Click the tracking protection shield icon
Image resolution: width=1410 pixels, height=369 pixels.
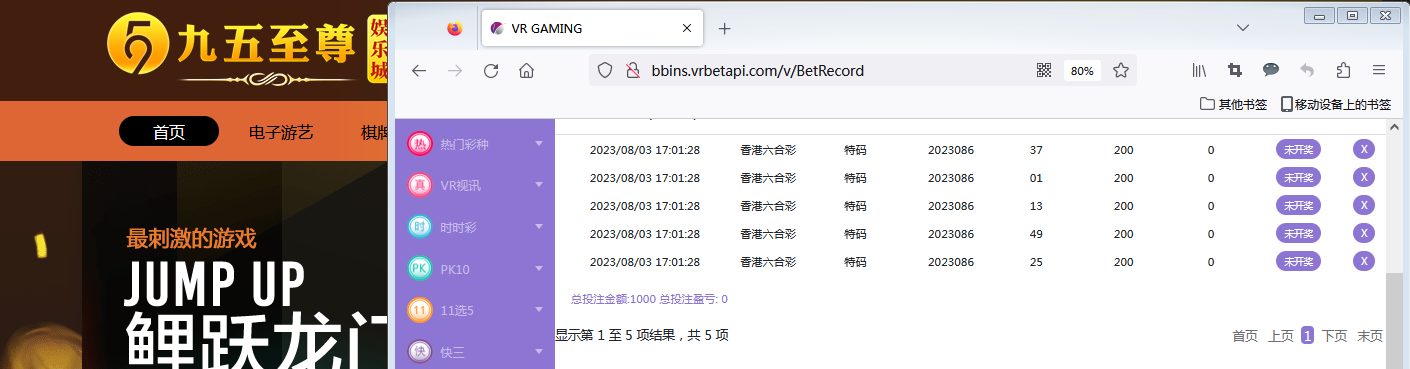(604, 71)
